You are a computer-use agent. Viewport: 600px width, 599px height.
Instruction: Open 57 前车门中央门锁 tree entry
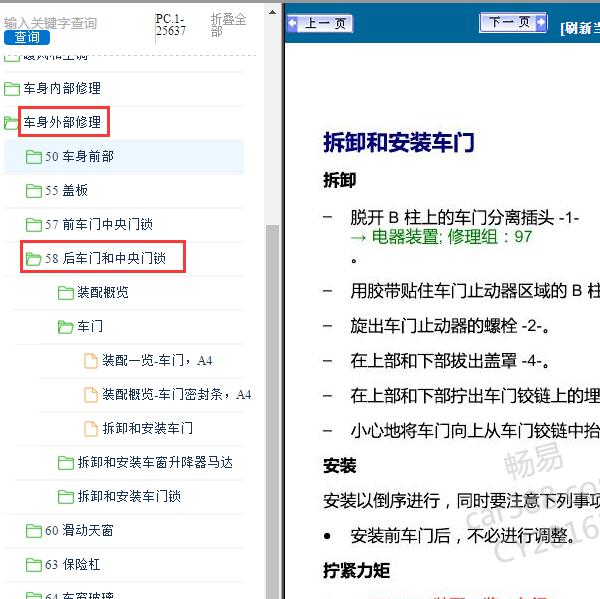point(99,224)
